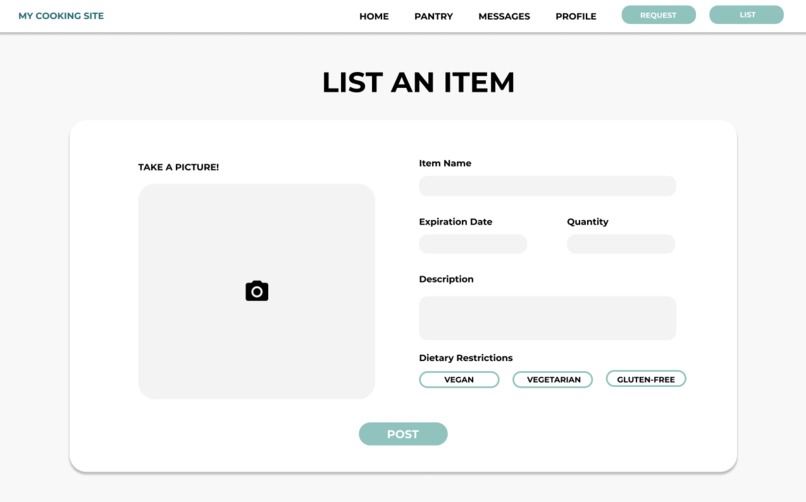The height and width of the screenshot is (502, 806).
Task: Click the LIST AN ITEM heading
Action: tap(418, 82)
